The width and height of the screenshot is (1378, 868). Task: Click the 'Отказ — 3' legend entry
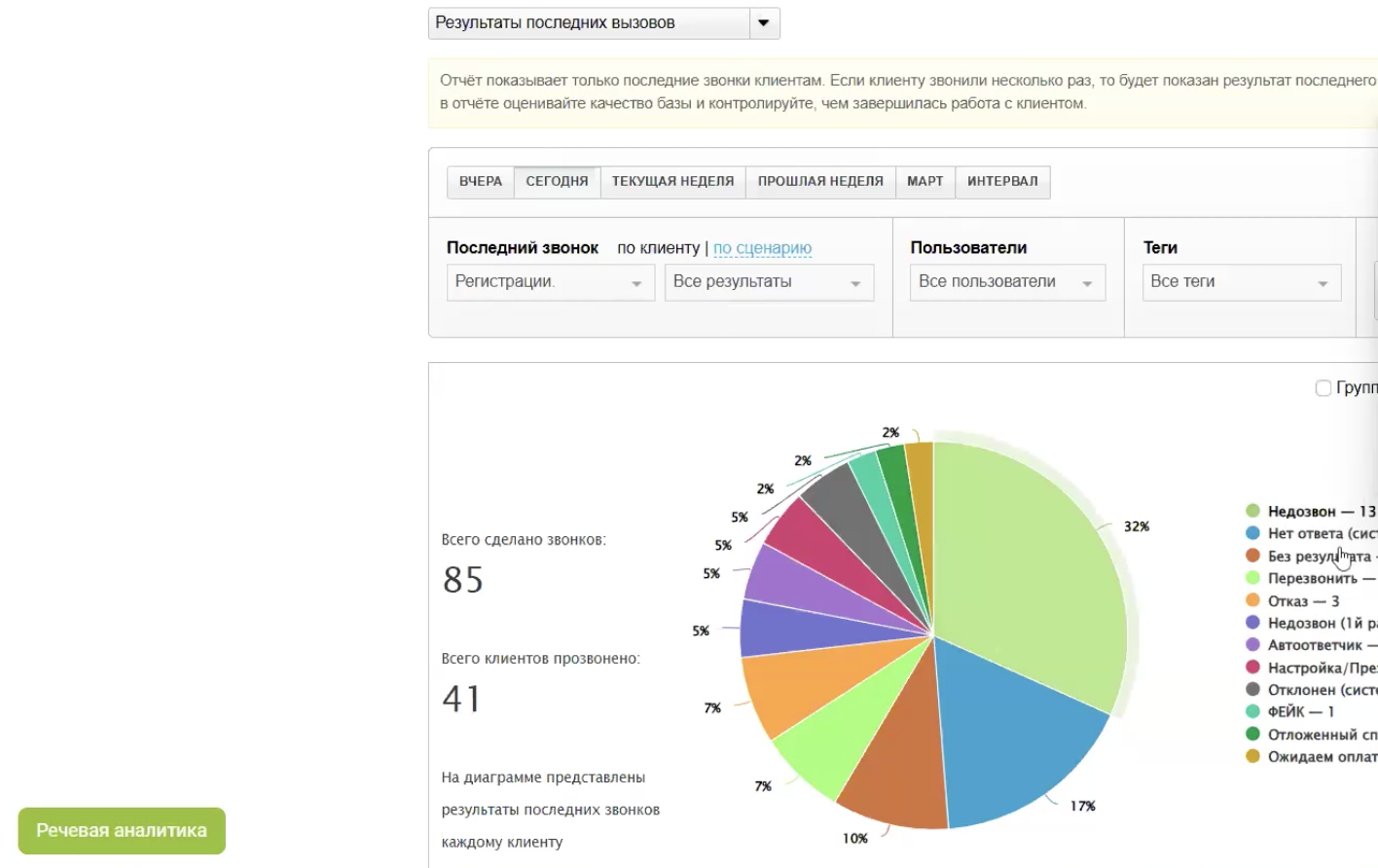[1293, 601]
